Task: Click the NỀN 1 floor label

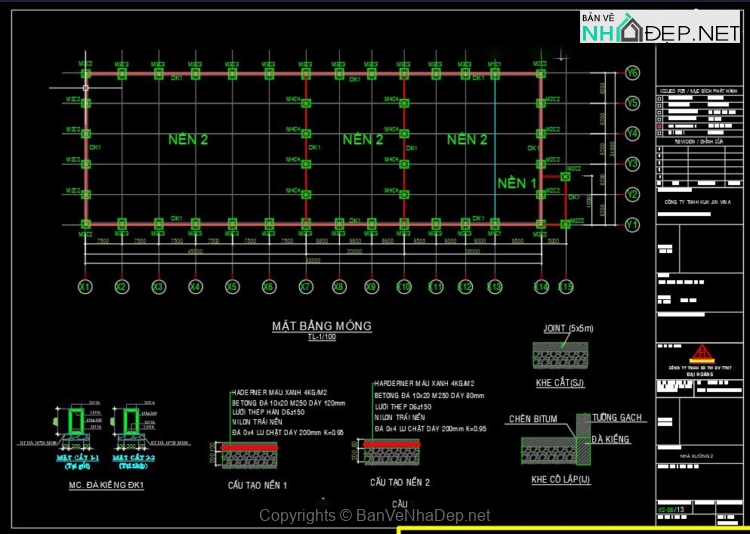Action: point(517,183)
